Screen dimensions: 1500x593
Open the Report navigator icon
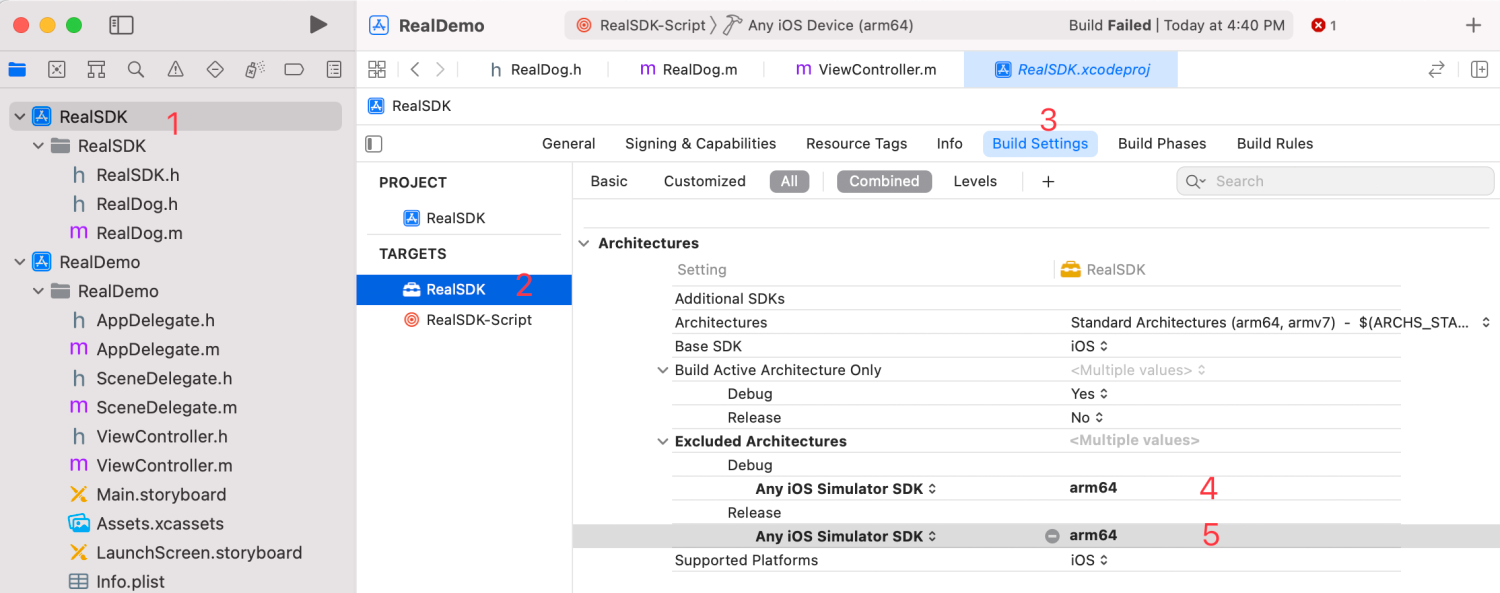point(334,69)
